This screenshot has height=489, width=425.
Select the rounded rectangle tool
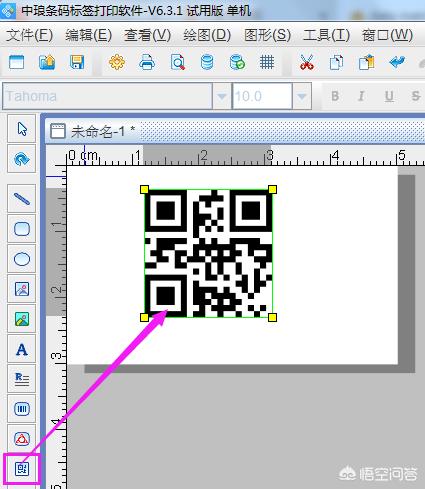[x=22, y=229]
